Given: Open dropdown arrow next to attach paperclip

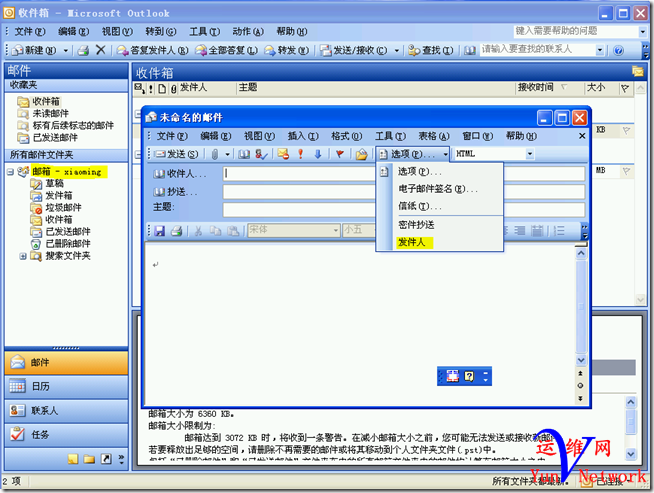Looking at the screenshot, I should 227,154.
